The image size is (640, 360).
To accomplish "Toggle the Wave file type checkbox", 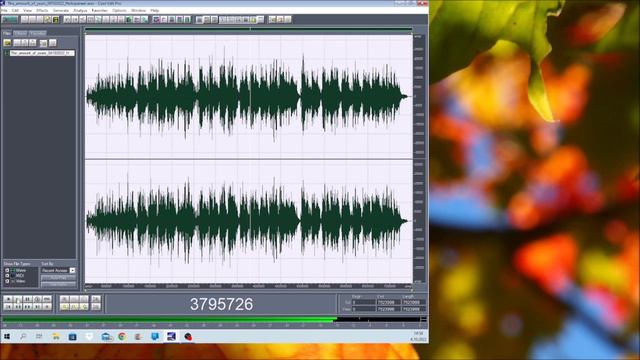I will (7, 270).
